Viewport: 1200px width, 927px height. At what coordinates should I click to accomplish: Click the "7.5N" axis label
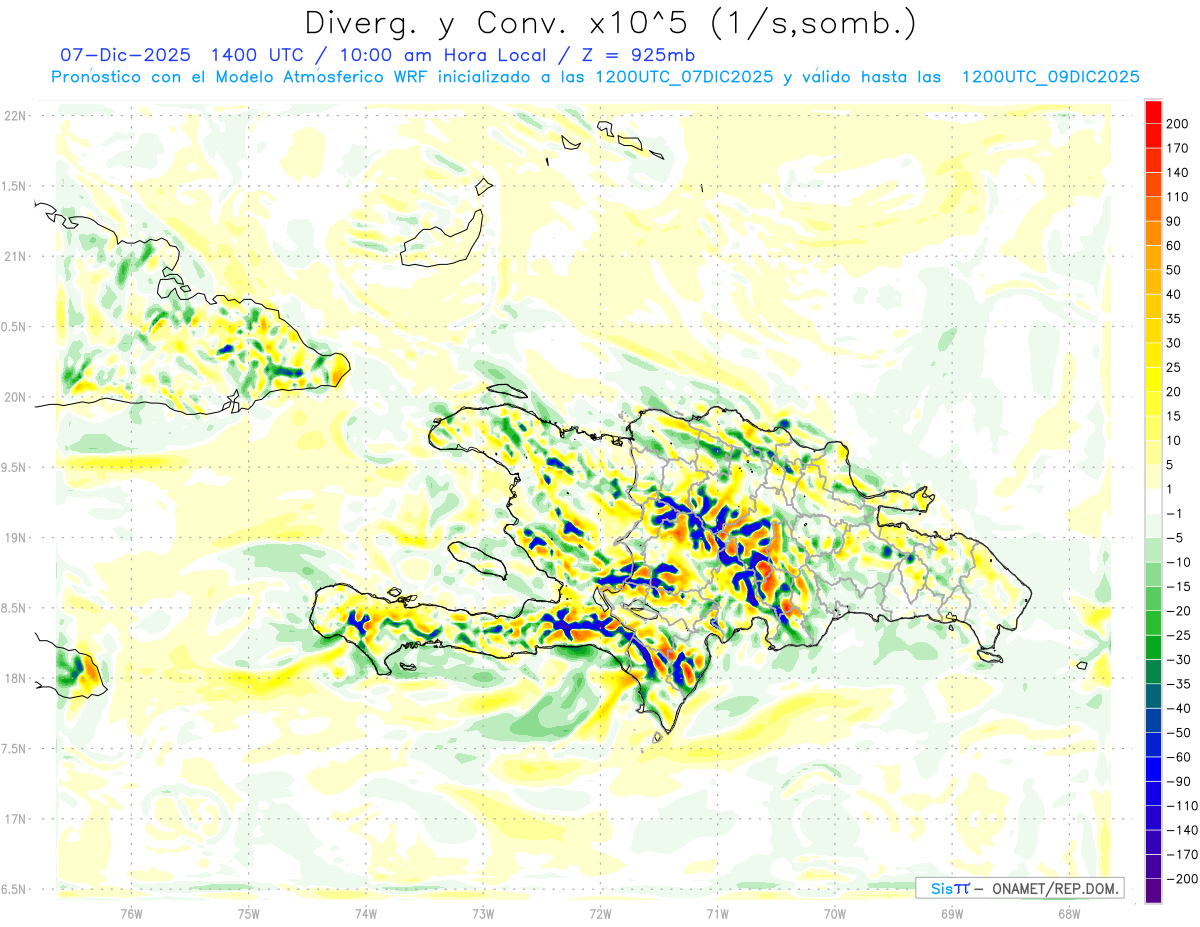tap(15, 749)
